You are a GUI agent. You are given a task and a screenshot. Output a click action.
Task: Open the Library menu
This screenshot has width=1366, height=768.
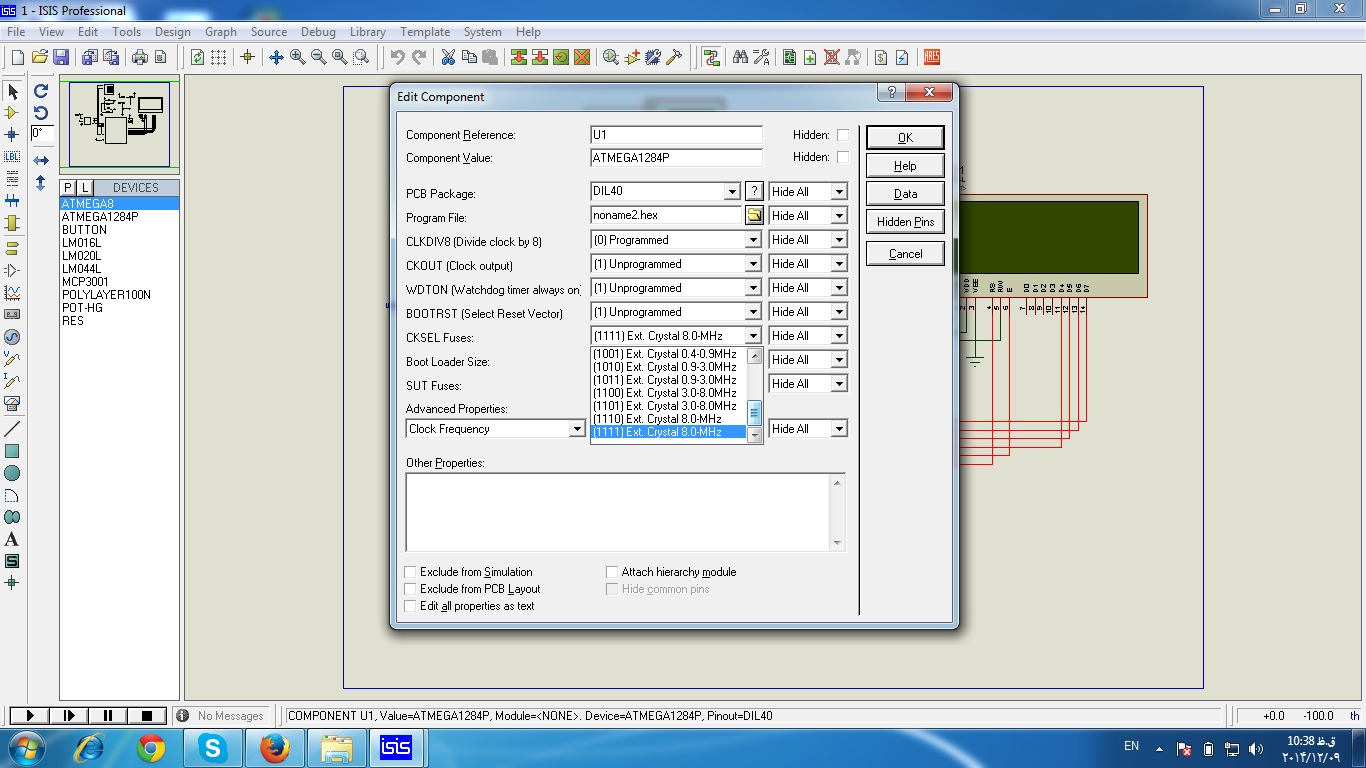[368, 32]
